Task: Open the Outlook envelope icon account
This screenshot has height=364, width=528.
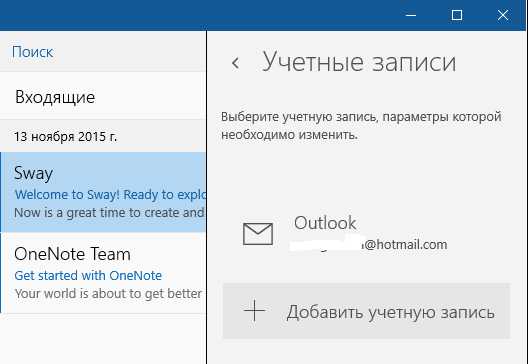Action: (258, 234)
